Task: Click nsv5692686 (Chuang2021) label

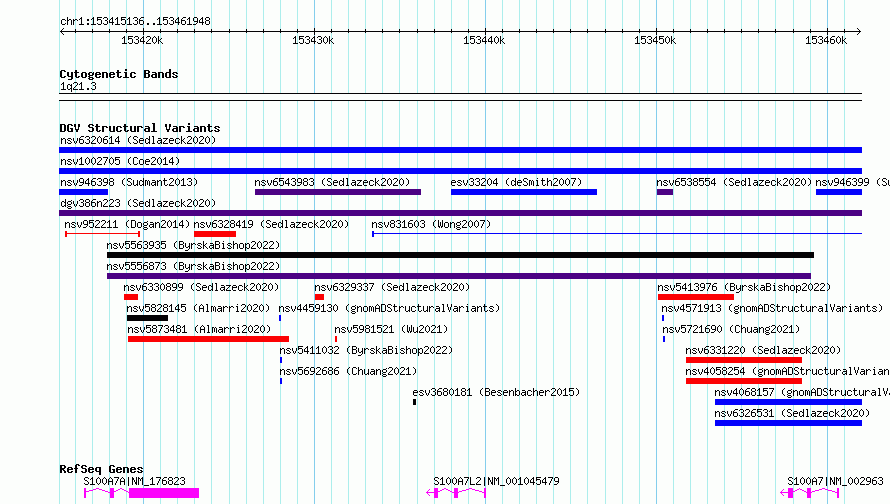Action: [x=348, y=371]
